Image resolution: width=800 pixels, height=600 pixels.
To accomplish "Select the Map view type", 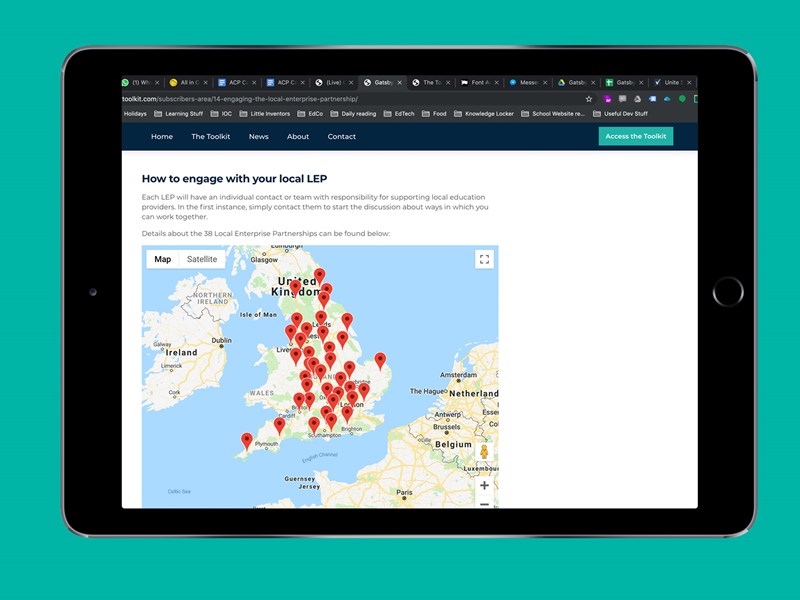I will coord(162,259).
